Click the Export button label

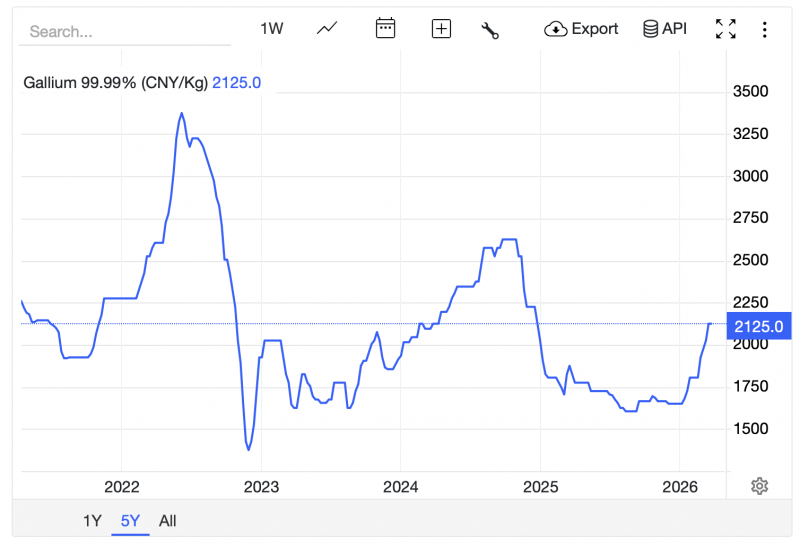[x=595, y=29]
